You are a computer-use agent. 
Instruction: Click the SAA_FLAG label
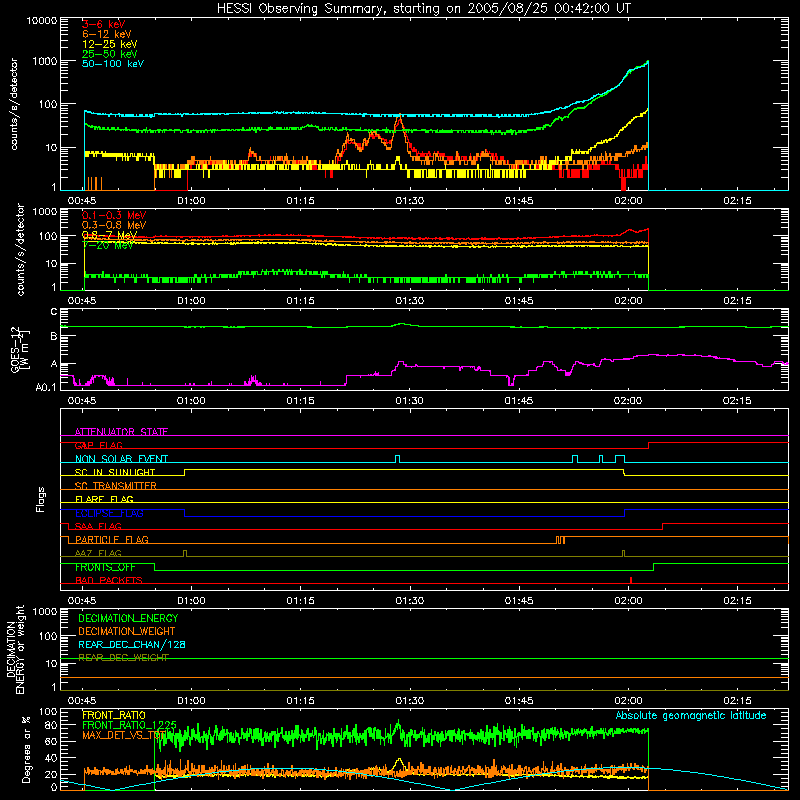click(x=98, y=526)
